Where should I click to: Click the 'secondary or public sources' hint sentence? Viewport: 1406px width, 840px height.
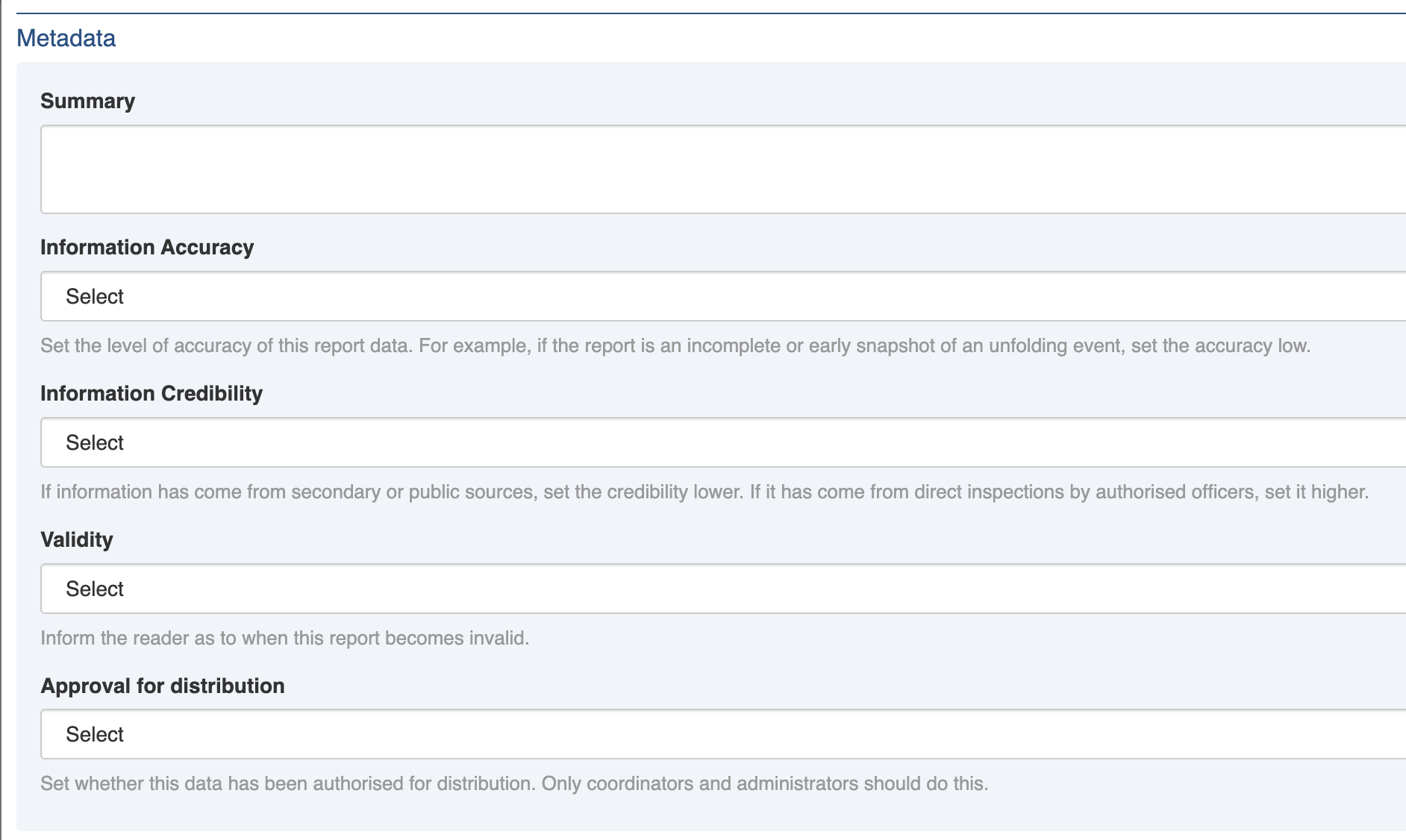click(392, 492)
